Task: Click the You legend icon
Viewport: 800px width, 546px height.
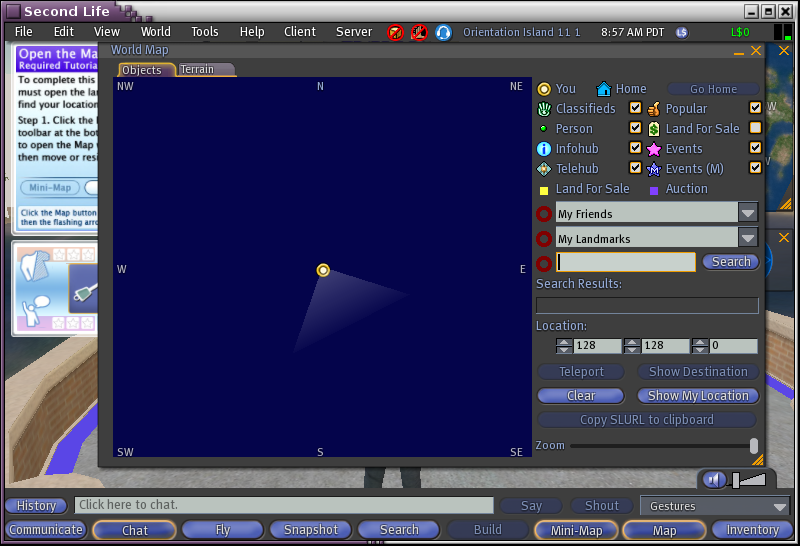Action: pyautogui.click(x=544, y=89)
